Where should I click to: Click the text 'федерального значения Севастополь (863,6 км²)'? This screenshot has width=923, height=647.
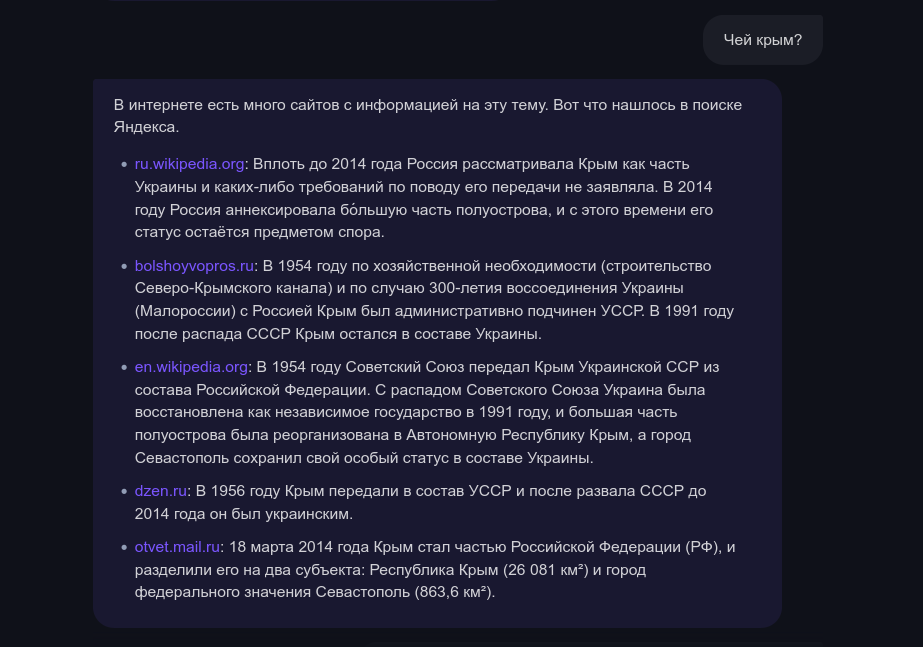click(x=313, y=592)
